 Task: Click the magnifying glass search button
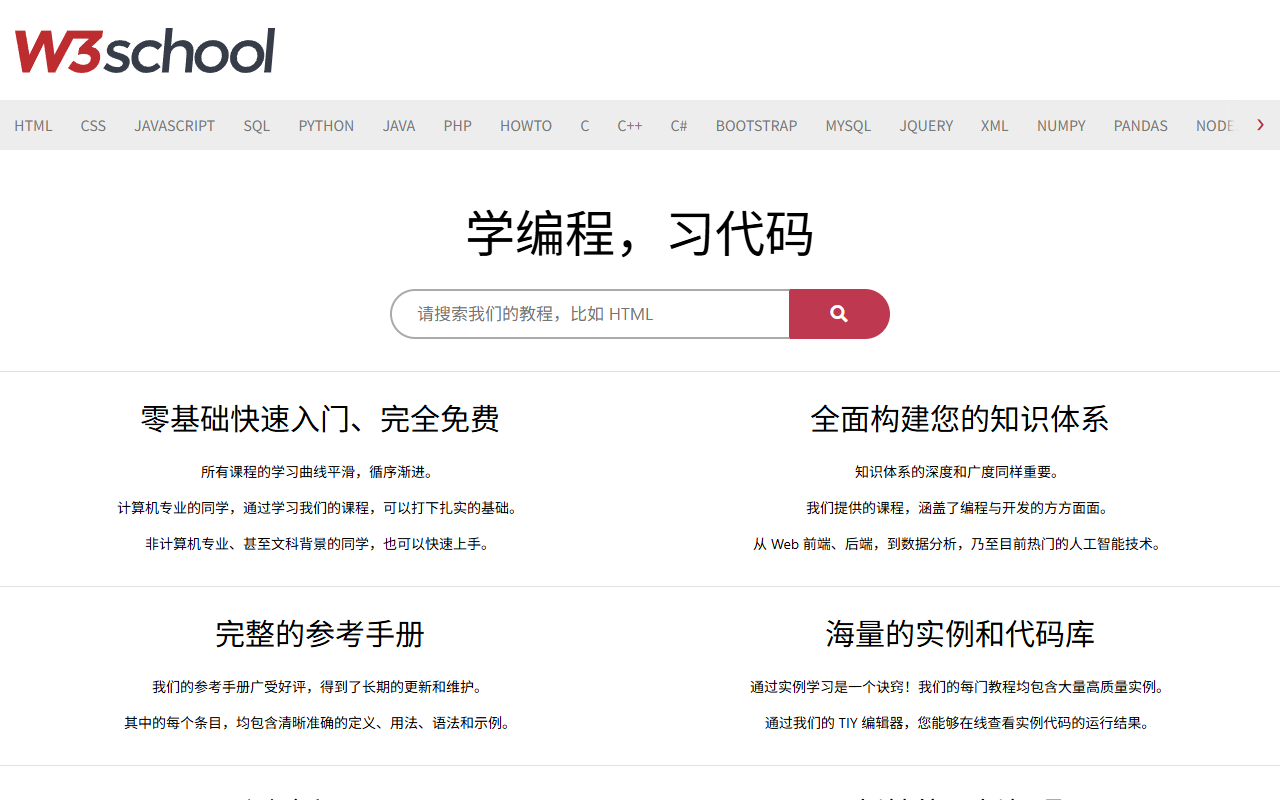click(x=839, y=314)
